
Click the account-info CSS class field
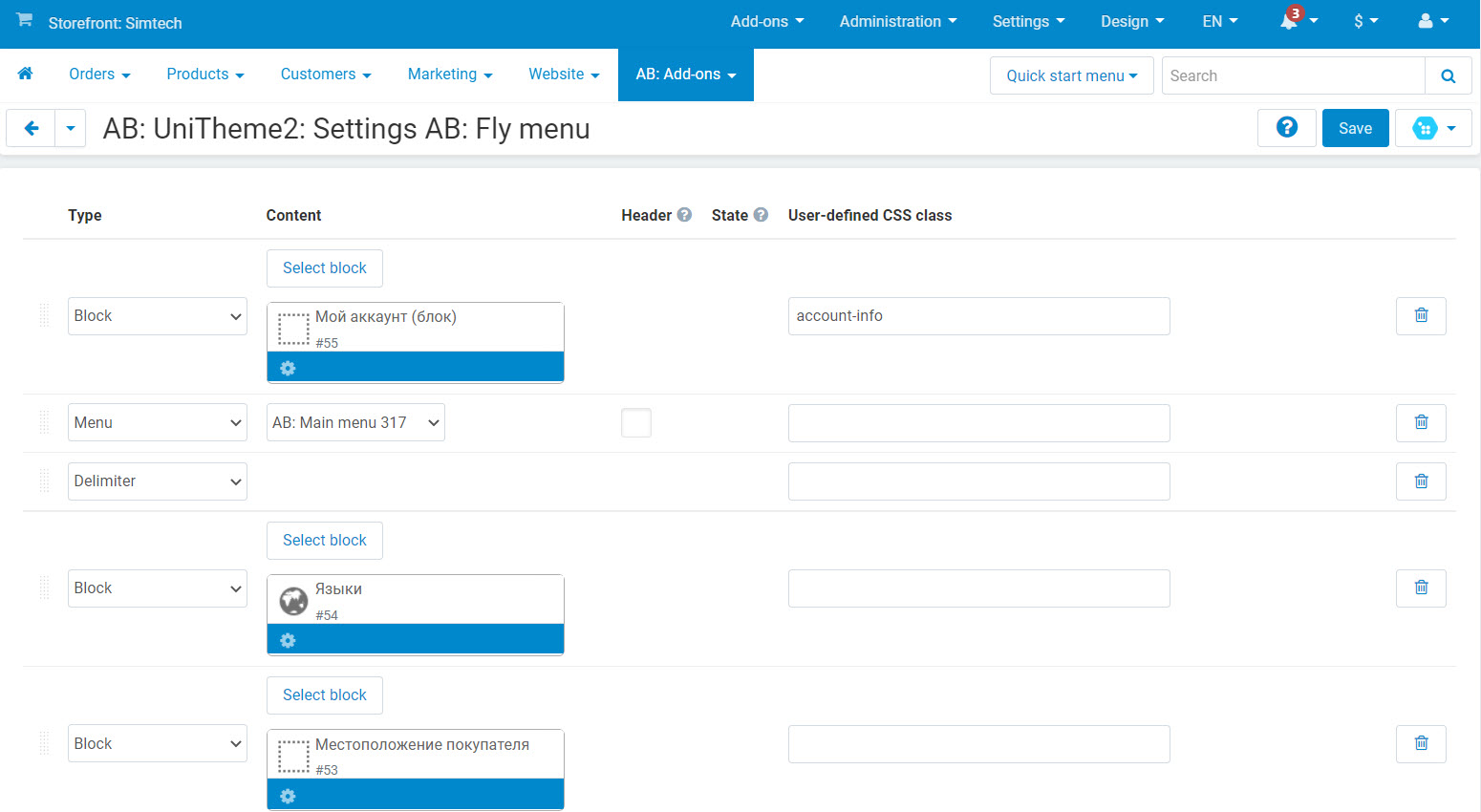[x=978, y=316]
